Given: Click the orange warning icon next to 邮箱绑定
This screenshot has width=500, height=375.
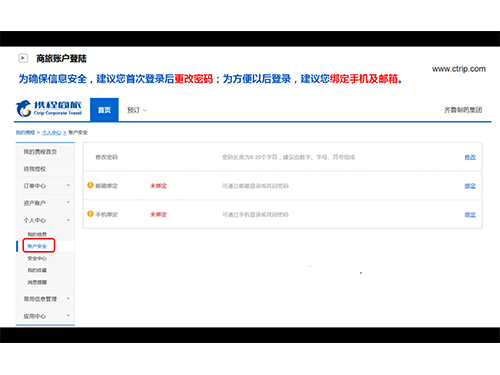Looking at the screenshot, I should tap(90, 185).
